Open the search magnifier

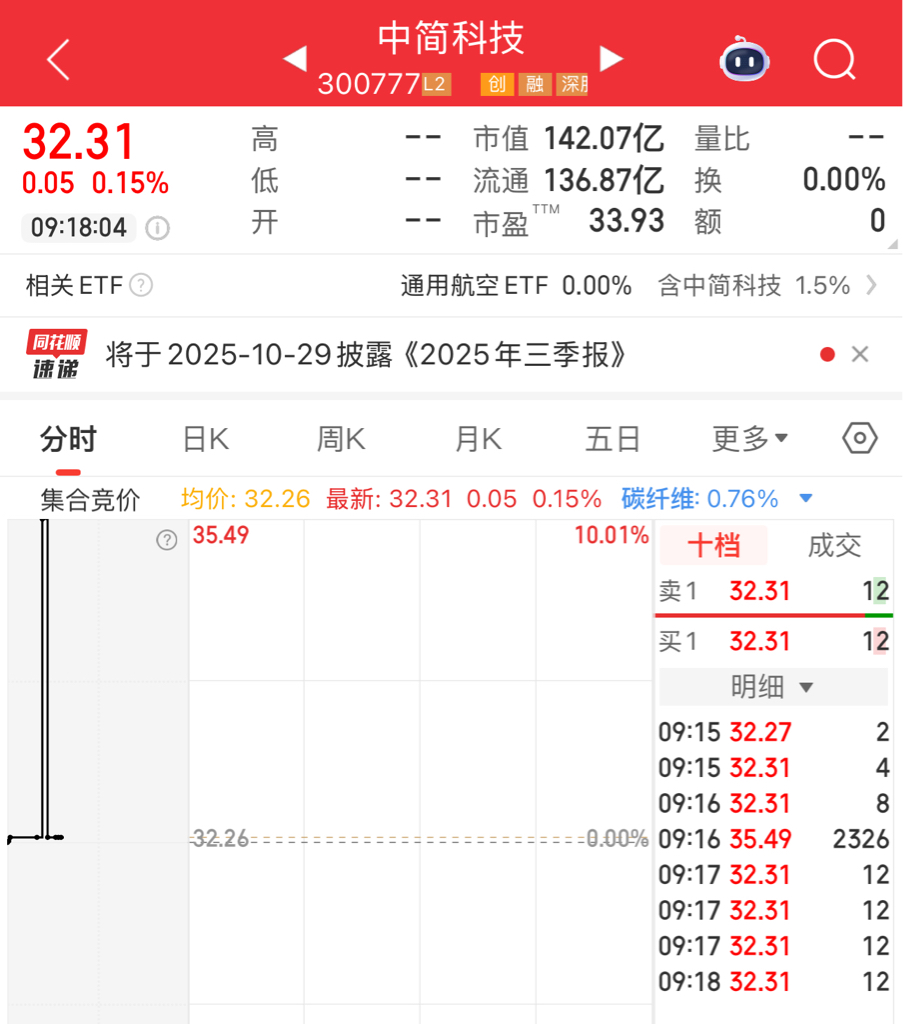coord(835,59)
